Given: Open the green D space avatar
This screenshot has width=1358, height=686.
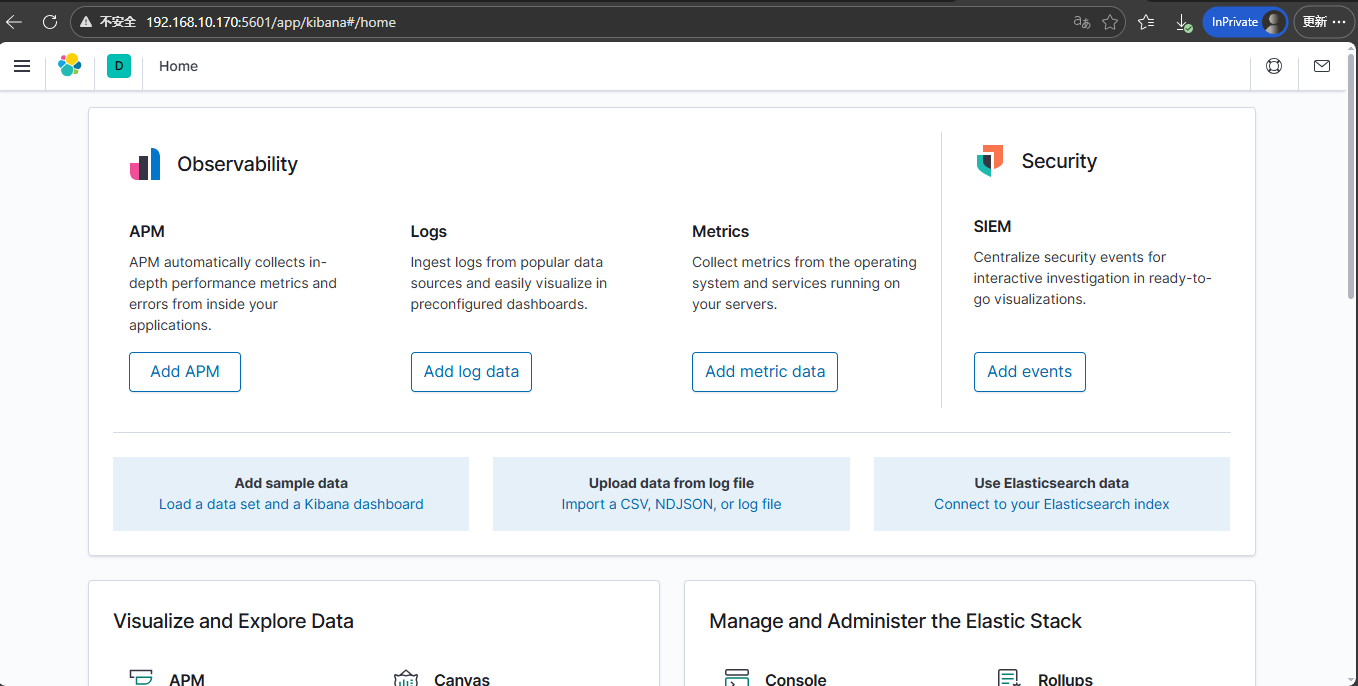Looking at the screenshot, I should (x=119, y=66).
